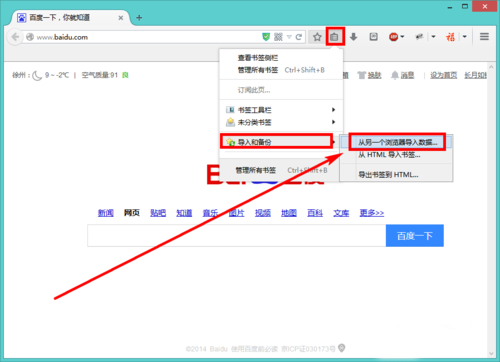Open the 音乐 link

[x=210, y=213]
